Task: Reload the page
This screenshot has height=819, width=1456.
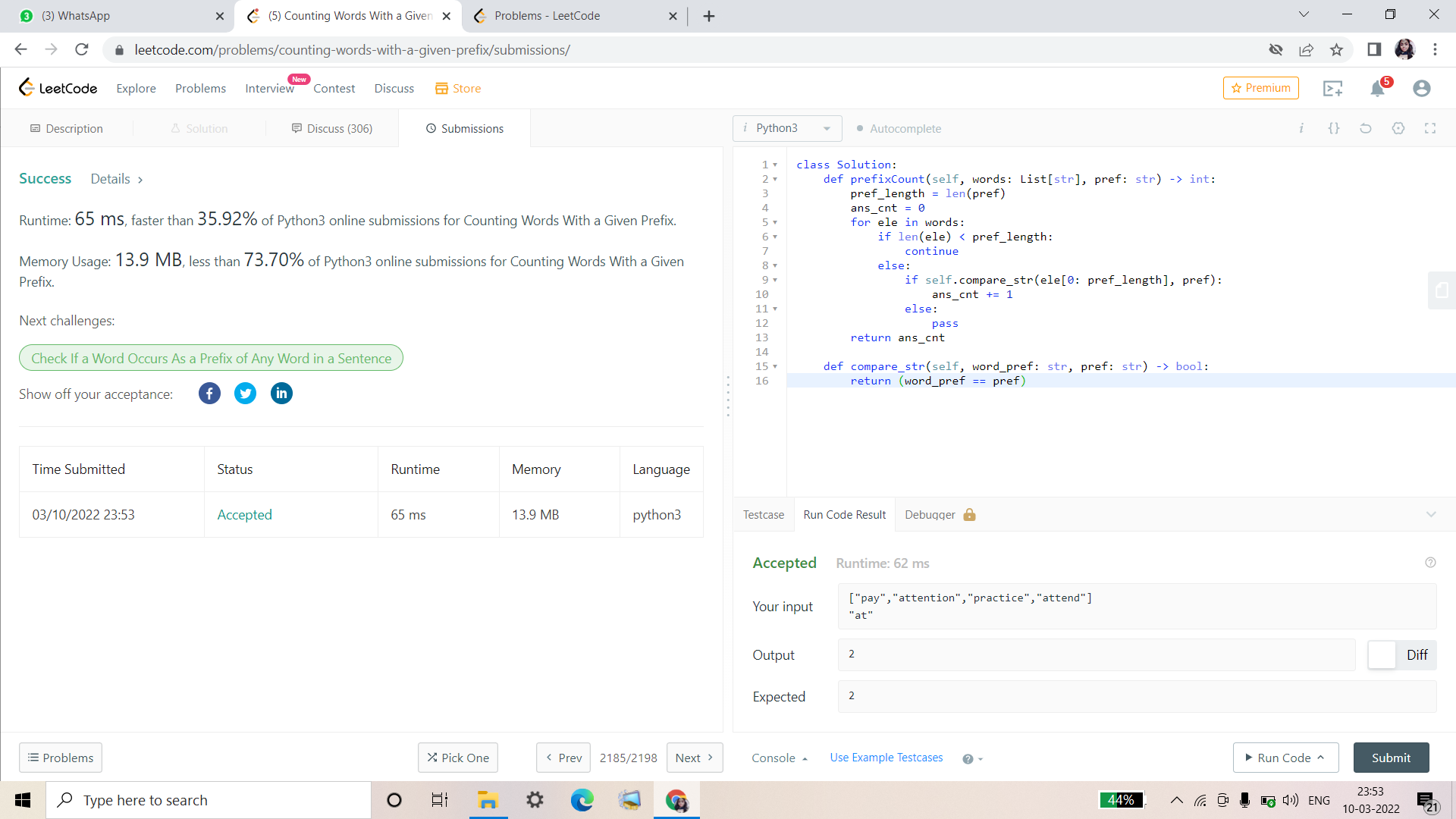Action: pyautogui.click(x=82, y=50)
